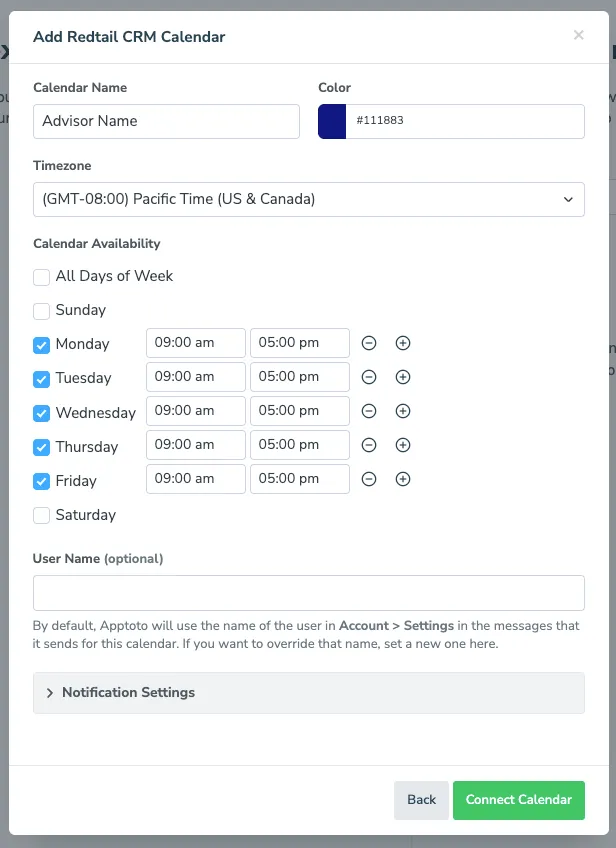Disable Thursday availability checkbox

42,448
